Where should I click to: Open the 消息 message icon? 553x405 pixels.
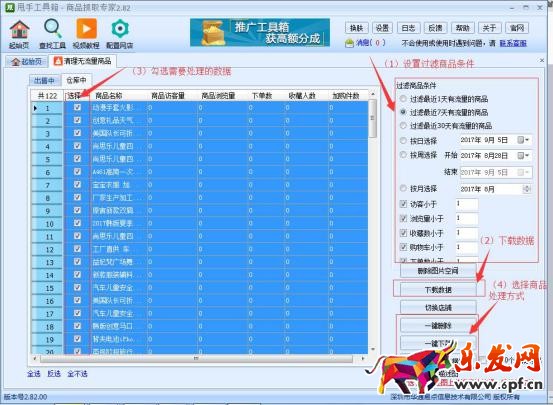pyautogui.click(x=349, y=43)
